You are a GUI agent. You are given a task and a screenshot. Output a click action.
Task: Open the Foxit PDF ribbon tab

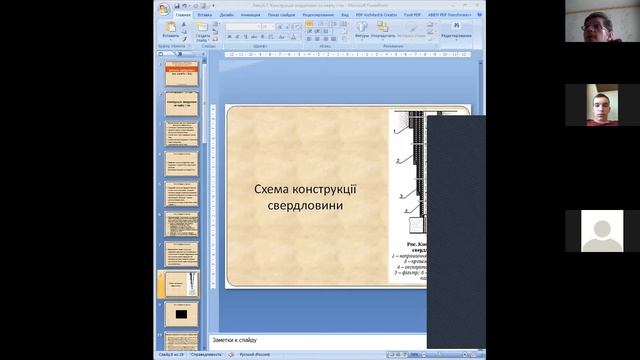pyautogui.click(x=412, y=15)
